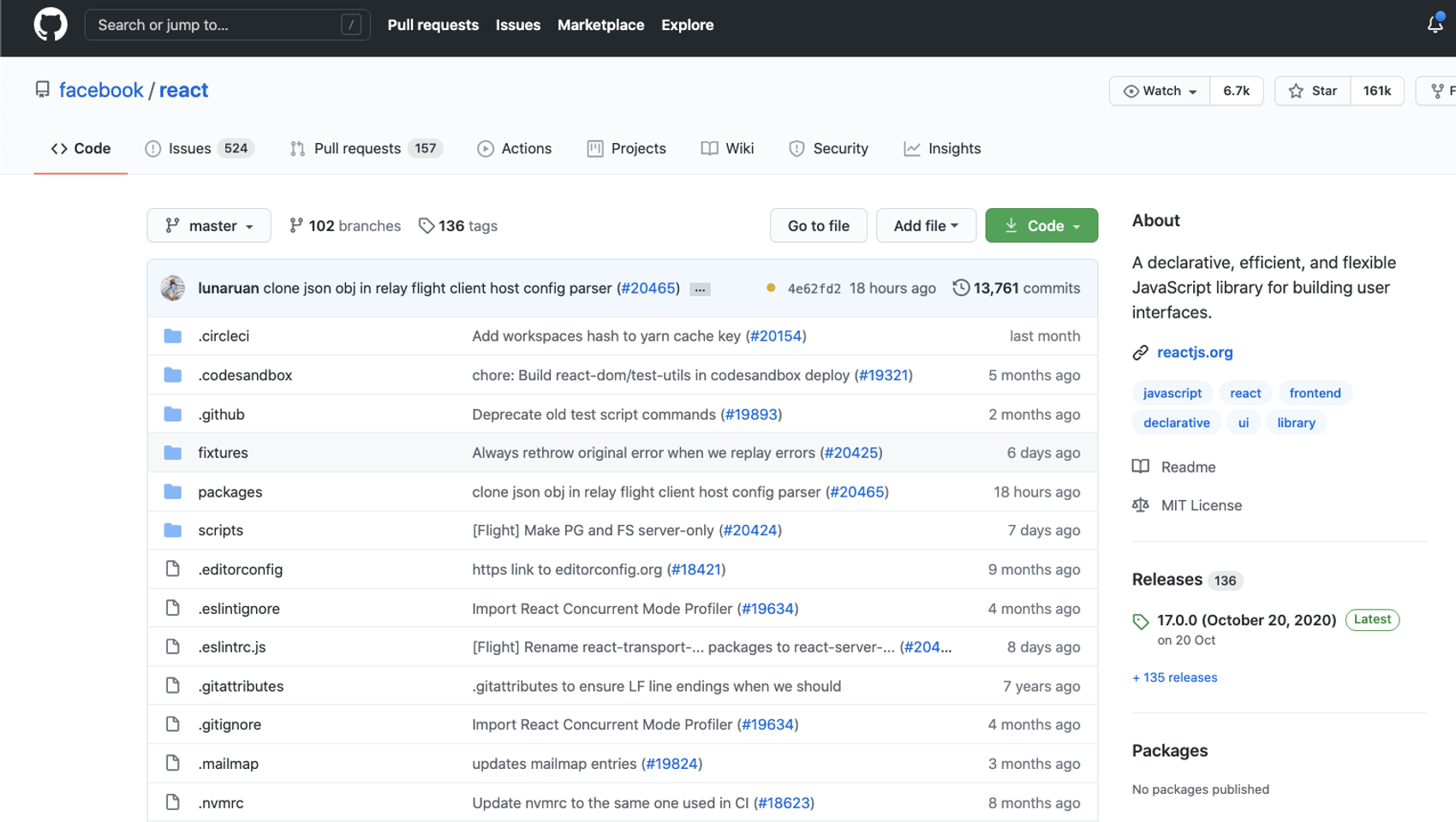Screen dimensions: 1456x822
Task: Click the .eslintignore file icon
Action: (x=173, y=608)
